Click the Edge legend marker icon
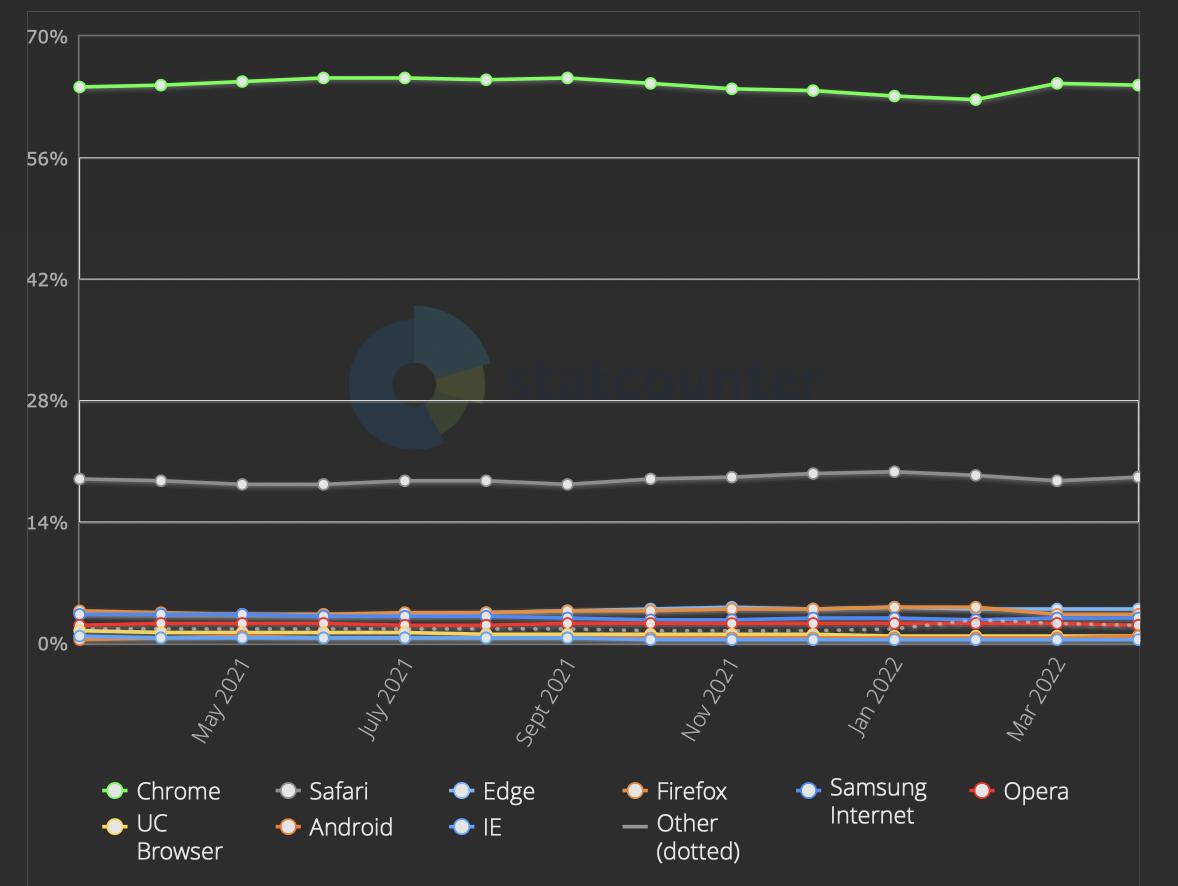This screenshot has width=1178, height=886. [x=461, y=791]
